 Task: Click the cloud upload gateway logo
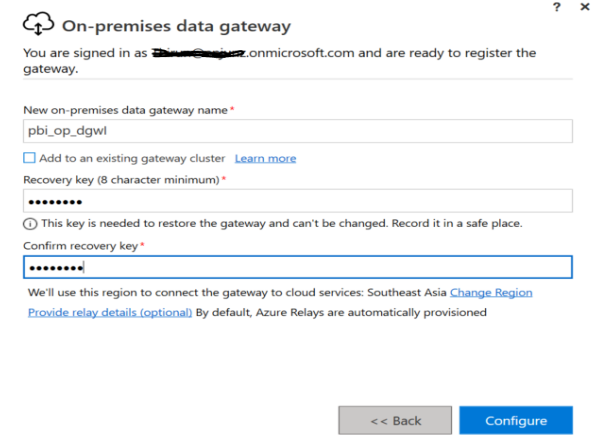point(38,24)
